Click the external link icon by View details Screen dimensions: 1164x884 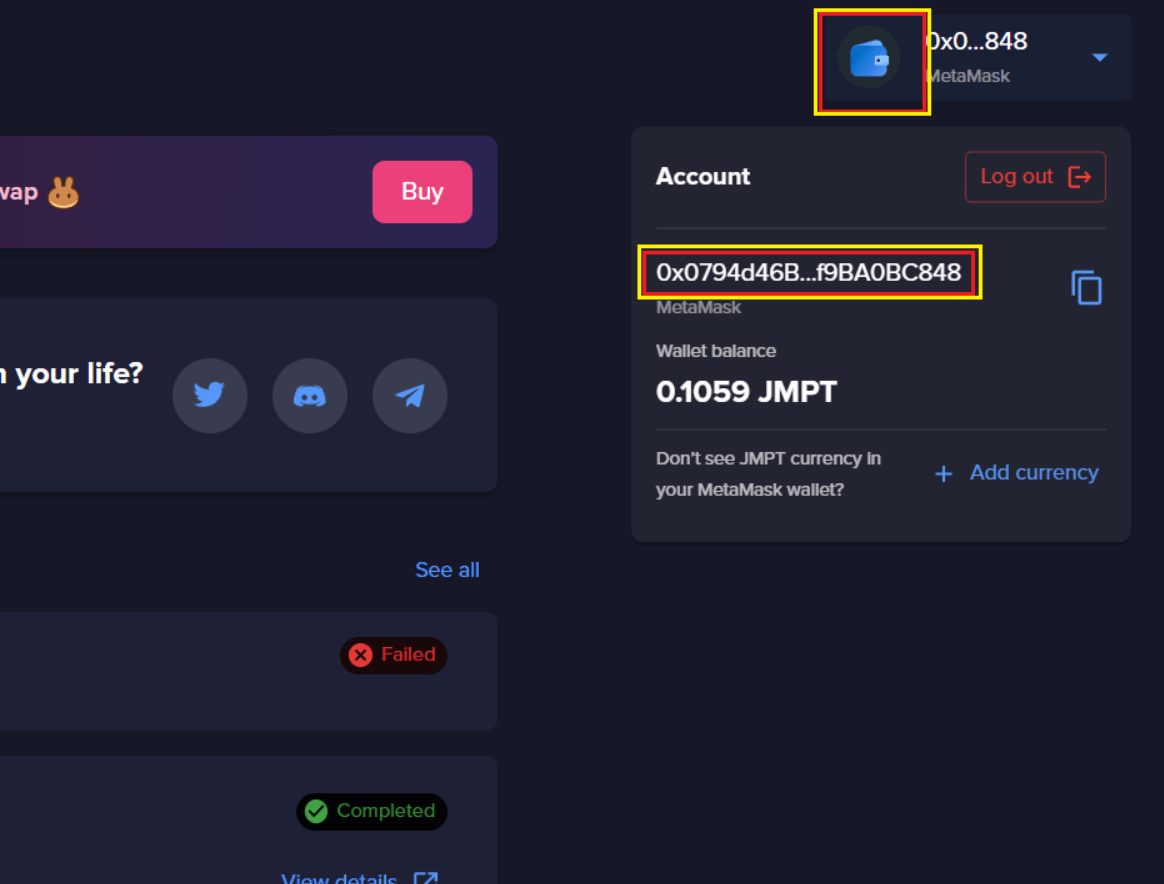point(425,878)
